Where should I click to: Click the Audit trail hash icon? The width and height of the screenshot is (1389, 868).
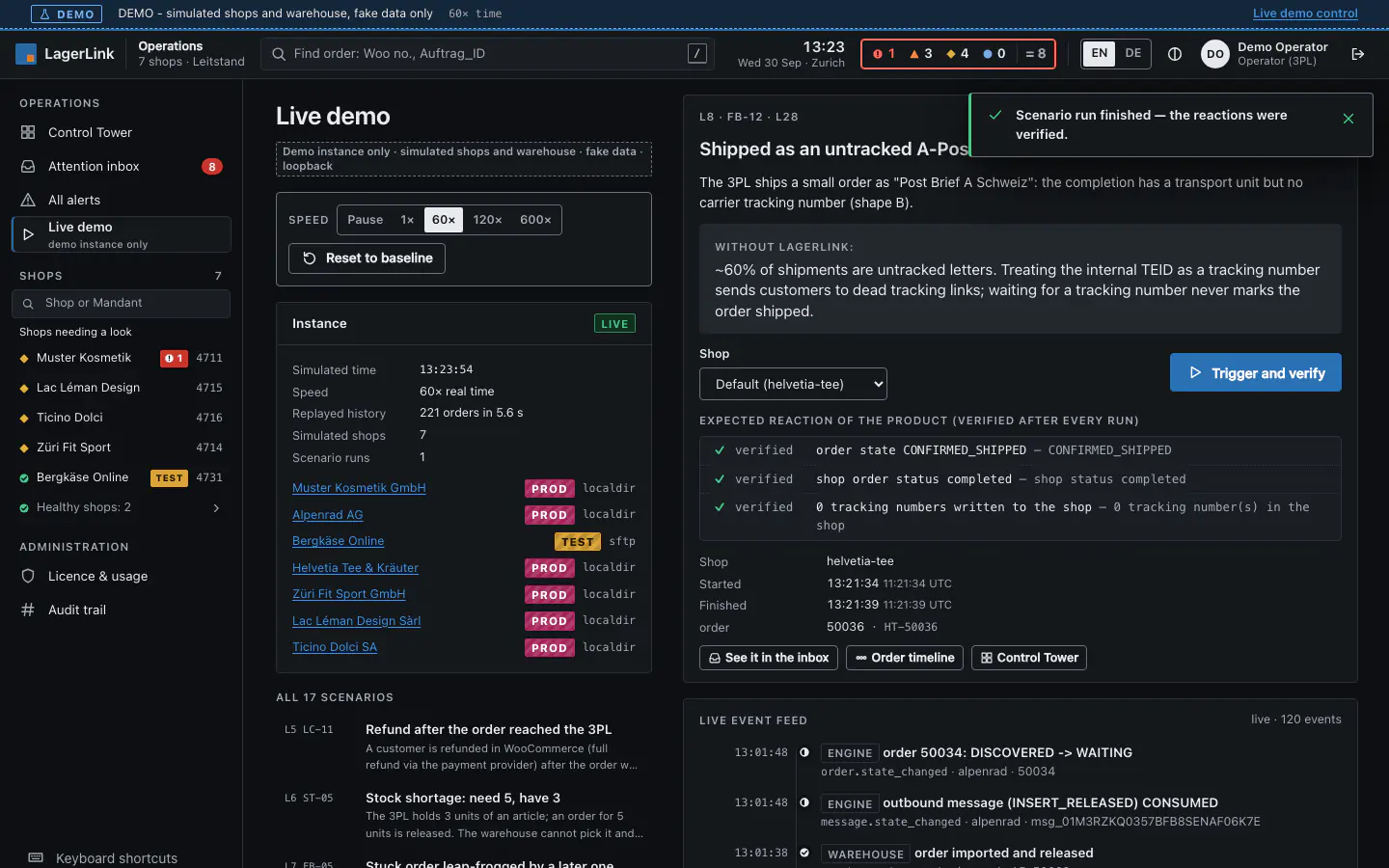[28, 610]
